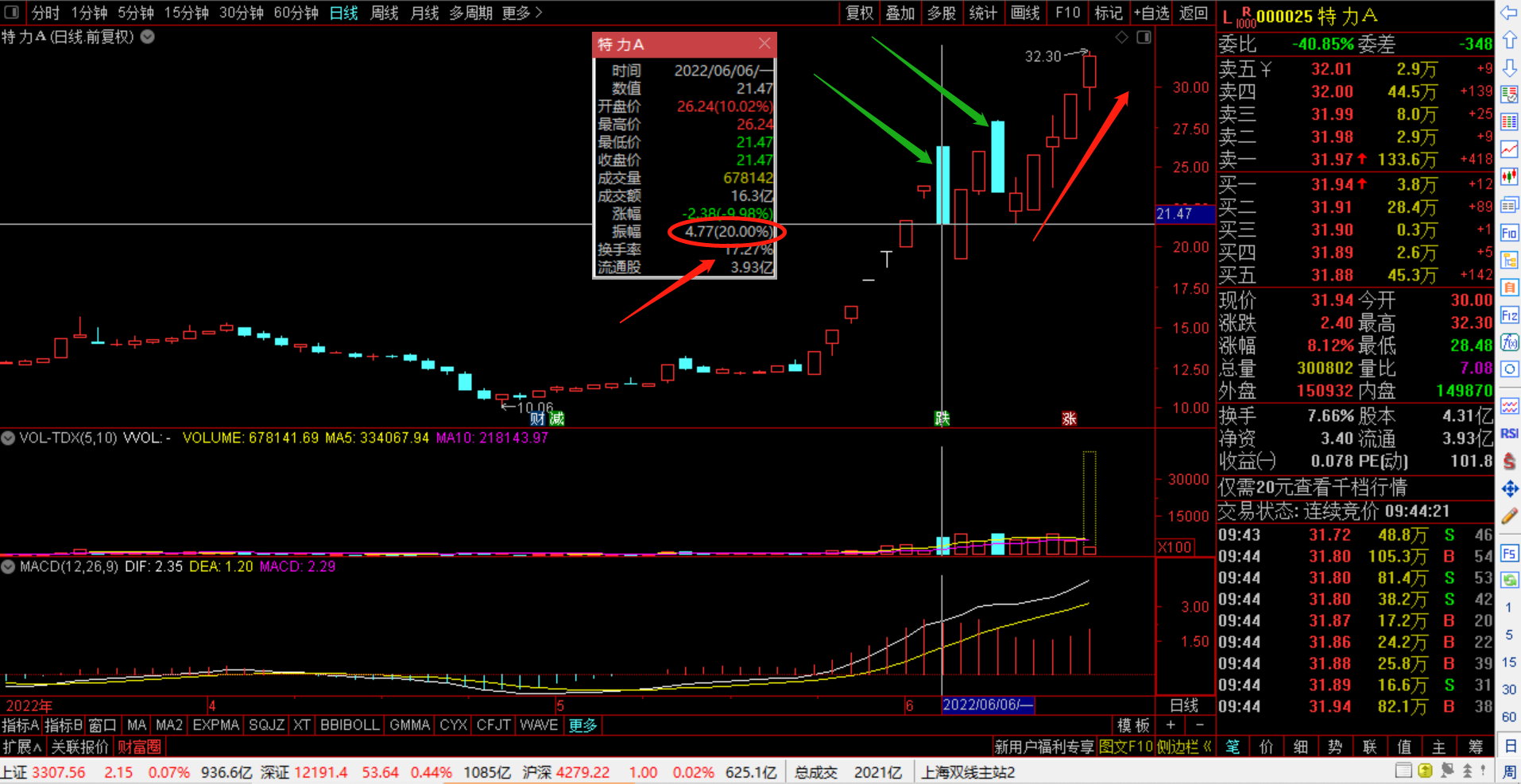Viewport: 1521px width, 784px height.
Task: Select the 月线 period
Action: click(425, 13)
